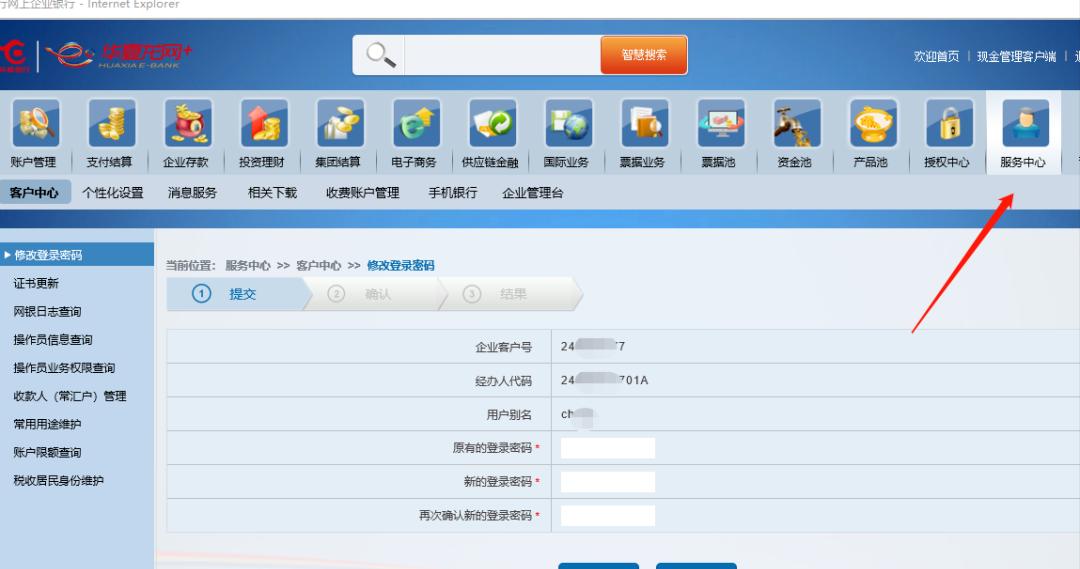Click the 经办人代码 label
The image size is (1080, 569).
click(503, 381)
